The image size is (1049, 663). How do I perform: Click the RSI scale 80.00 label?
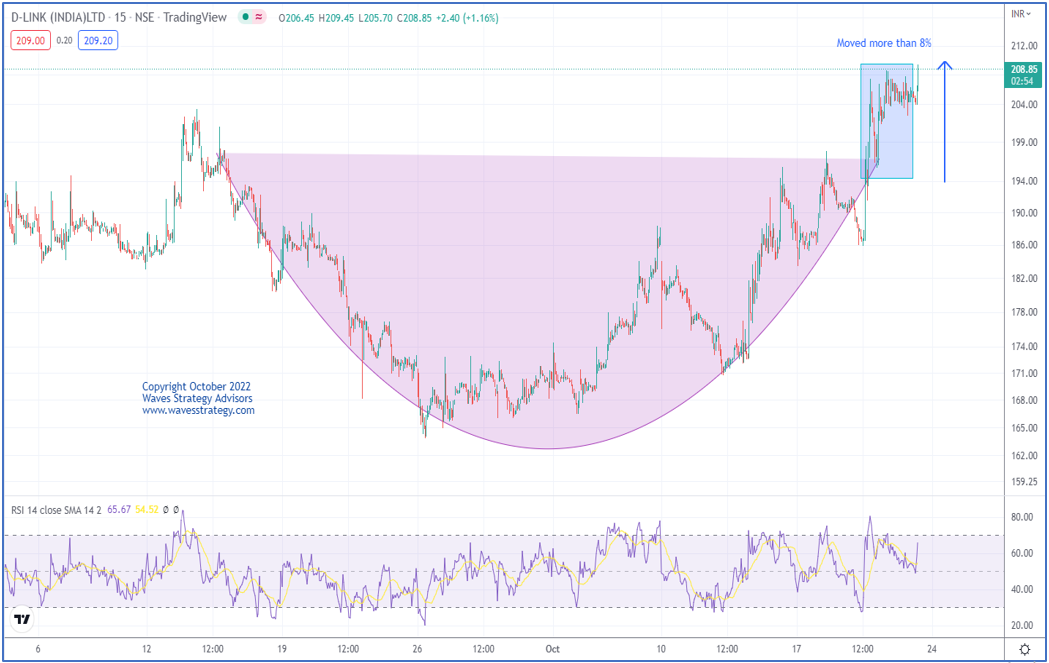[1022, 517]
